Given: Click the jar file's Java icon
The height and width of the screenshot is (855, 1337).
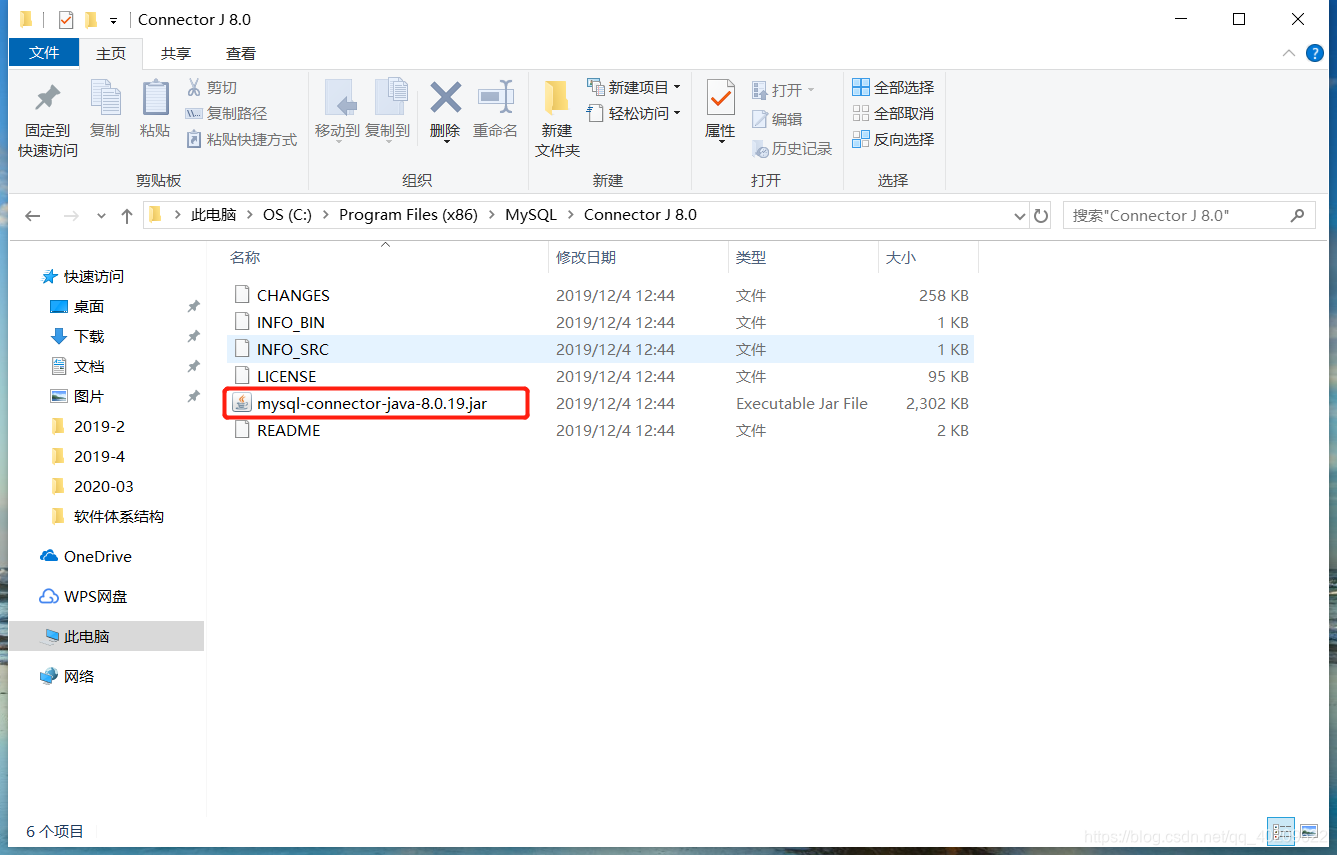Looking at the screenshot, I should pos(241,404).
